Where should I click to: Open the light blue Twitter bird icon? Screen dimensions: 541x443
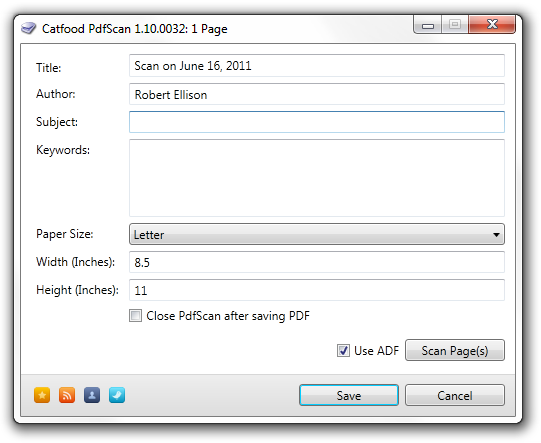pos(117,395)
